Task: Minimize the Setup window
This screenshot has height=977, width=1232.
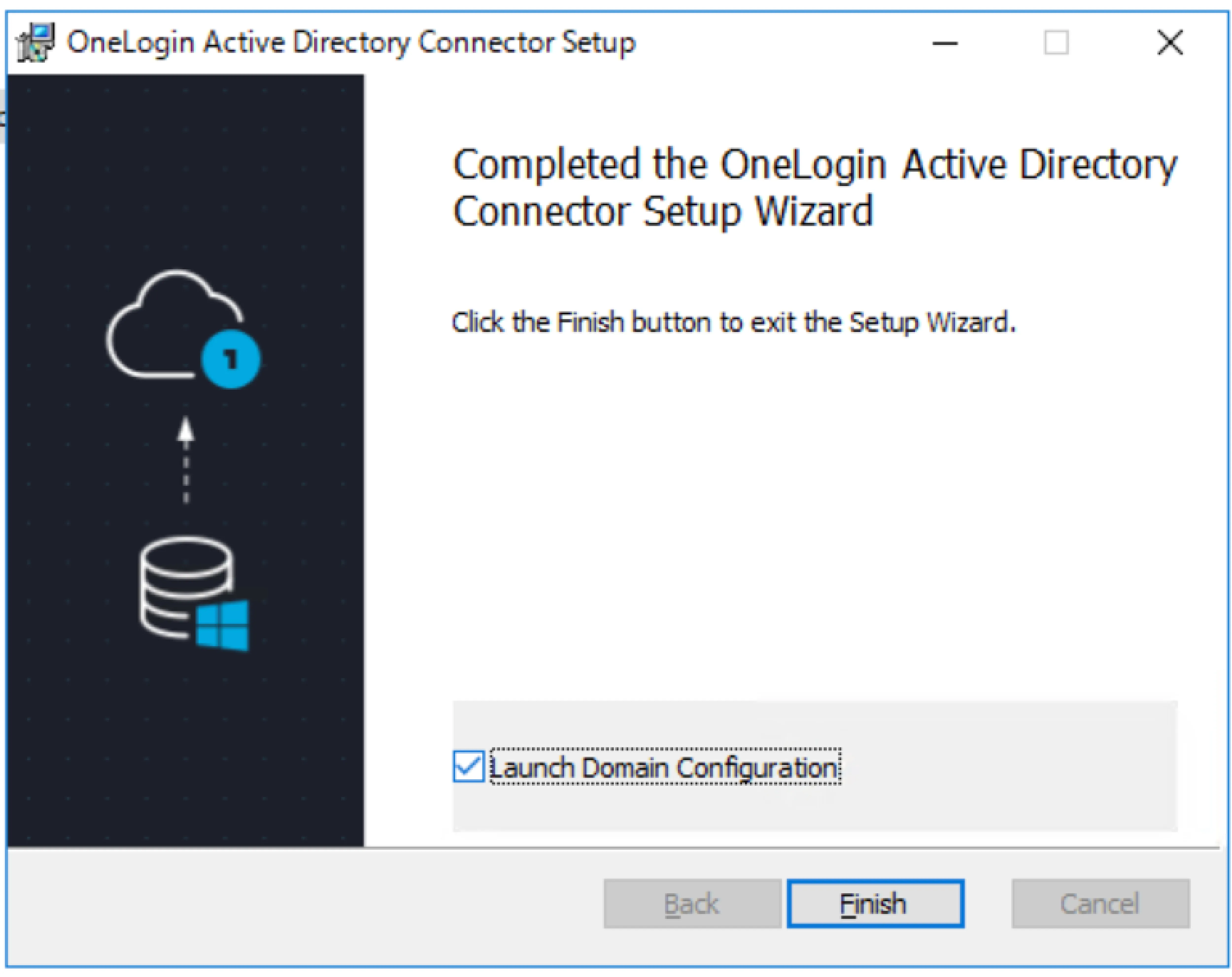Action: click(x=944, y=43)
